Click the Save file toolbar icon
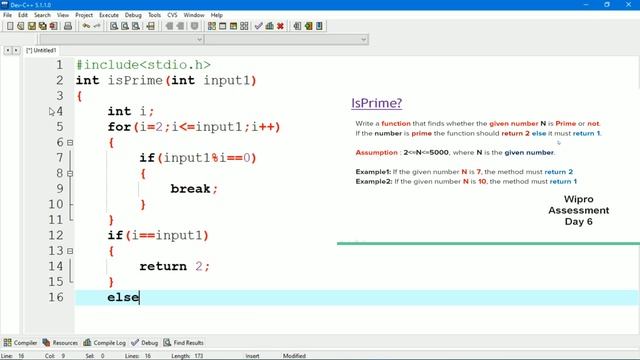 point(31,26)
